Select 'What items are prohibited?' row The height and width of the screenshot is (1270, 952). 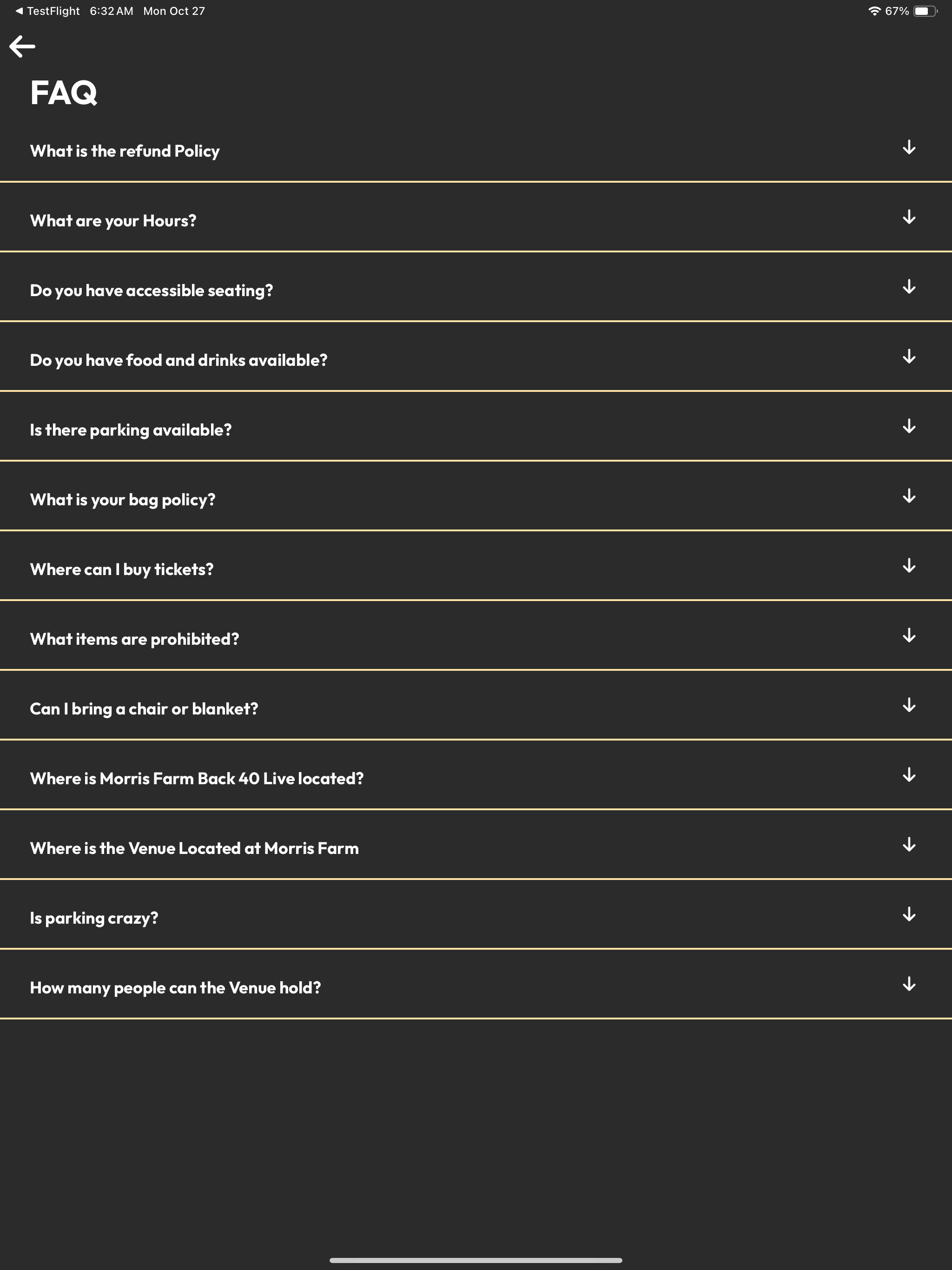pyautogui.click(x=476, y=635)
